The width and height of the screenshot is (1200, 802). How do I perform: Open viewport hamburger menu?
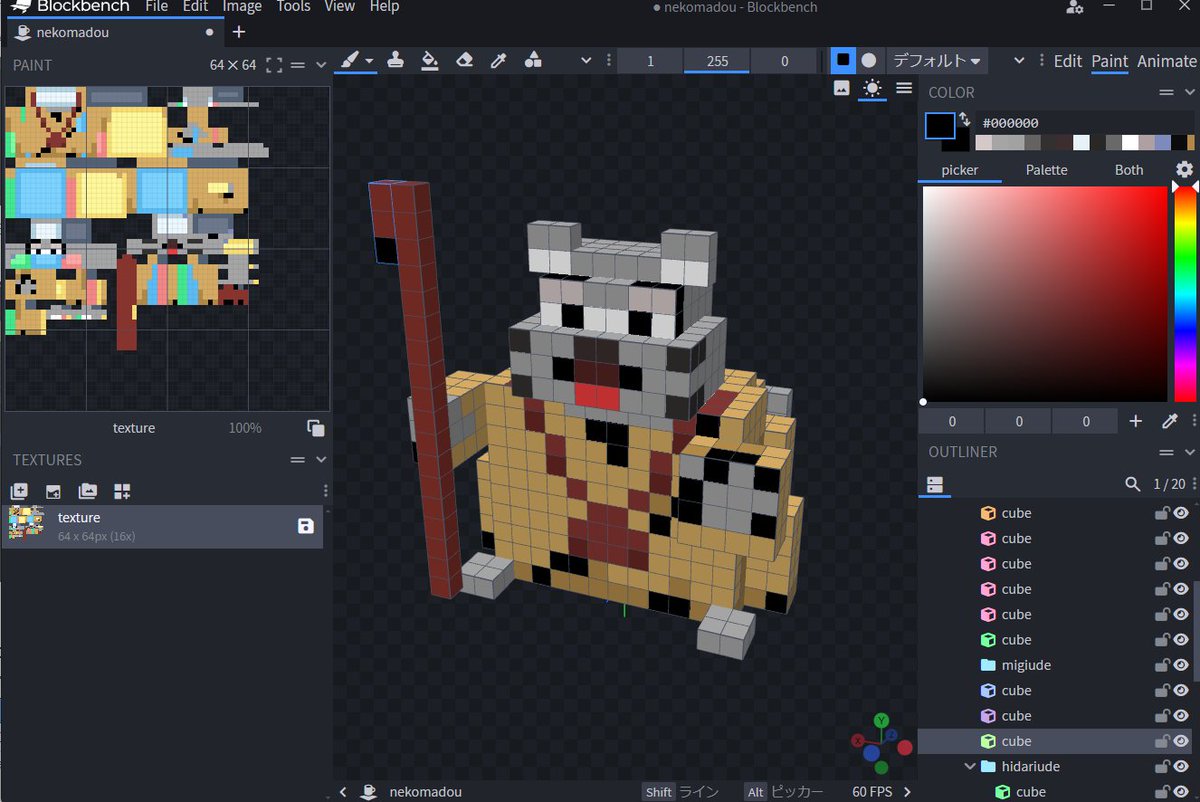pyautogui.click(x=904, y=88)
